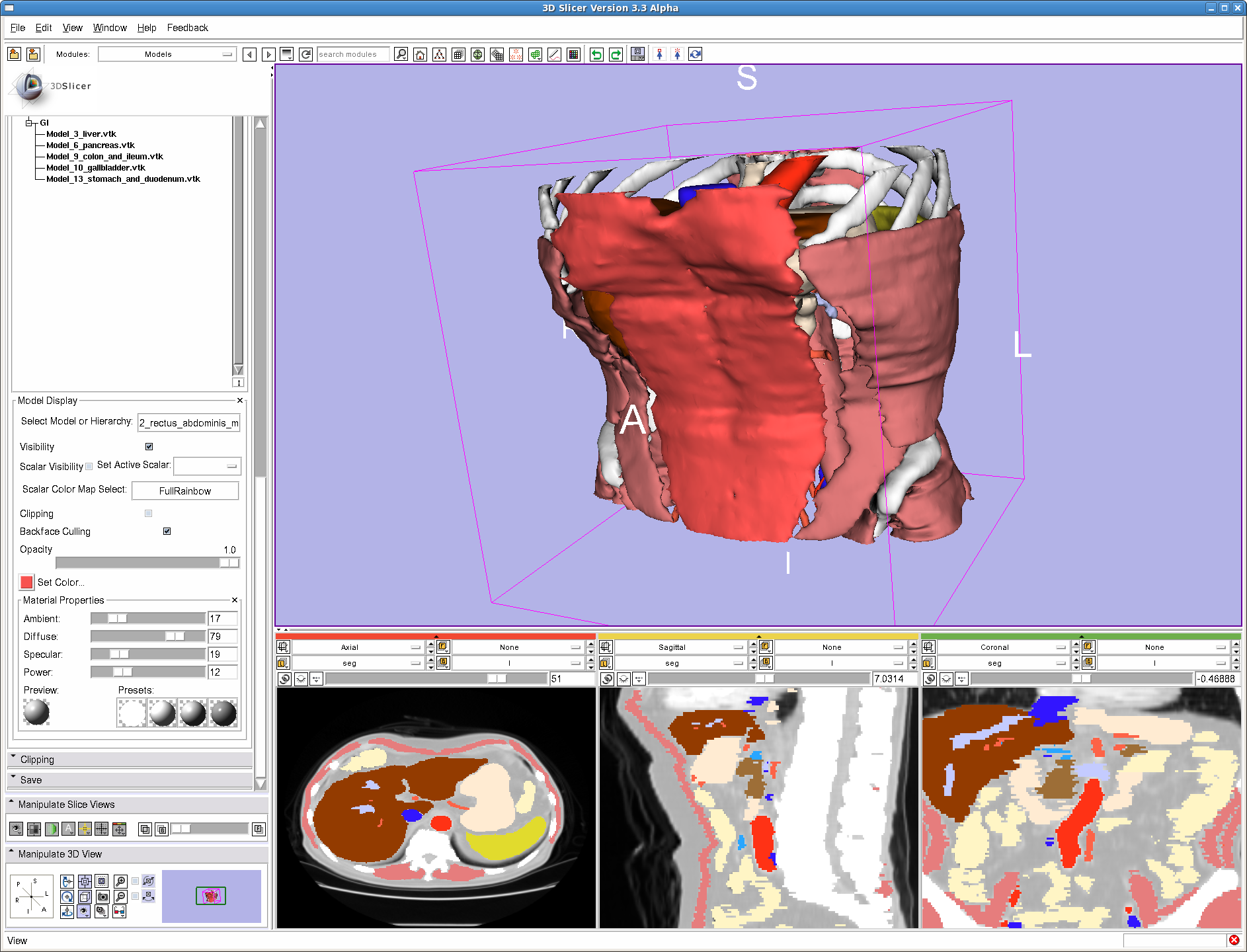This screenshot has height=952, width=1247.
Task: Enable the Clipping checkbox in Model Display
Action: [x=149, y=514]
